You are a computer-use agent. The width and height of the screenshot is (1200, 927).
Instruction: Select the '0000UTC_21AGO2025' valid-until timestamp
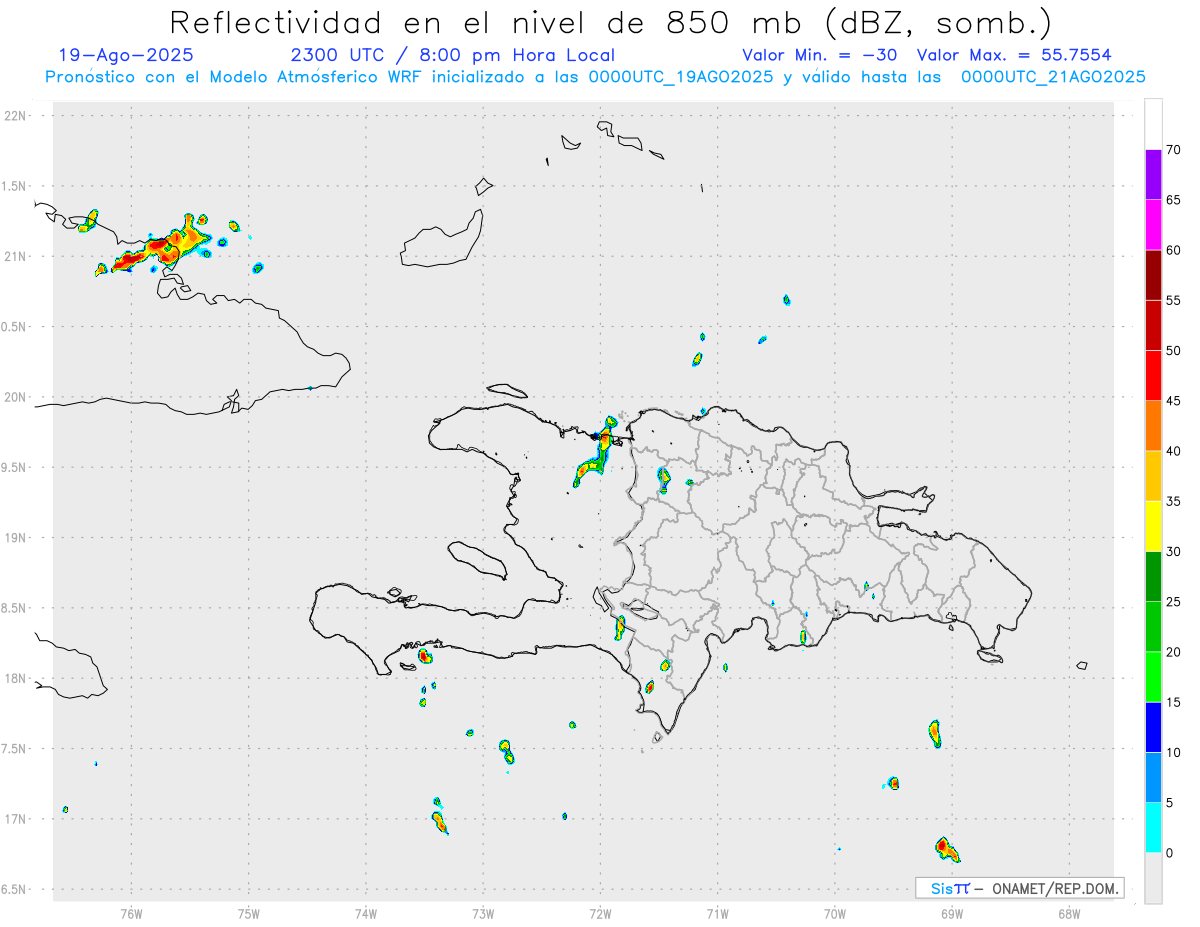click(x=1053, y=77)
